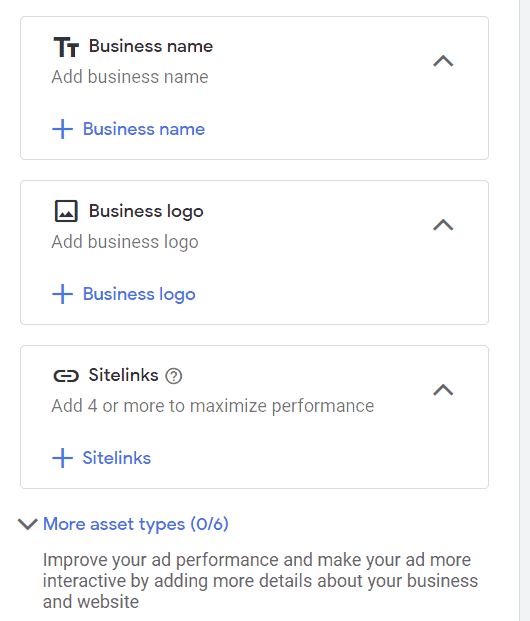Viewport: 530px width, 621px height.
Task: Click the plus icon beside Sitelinks
Action: tap(63, 458)
